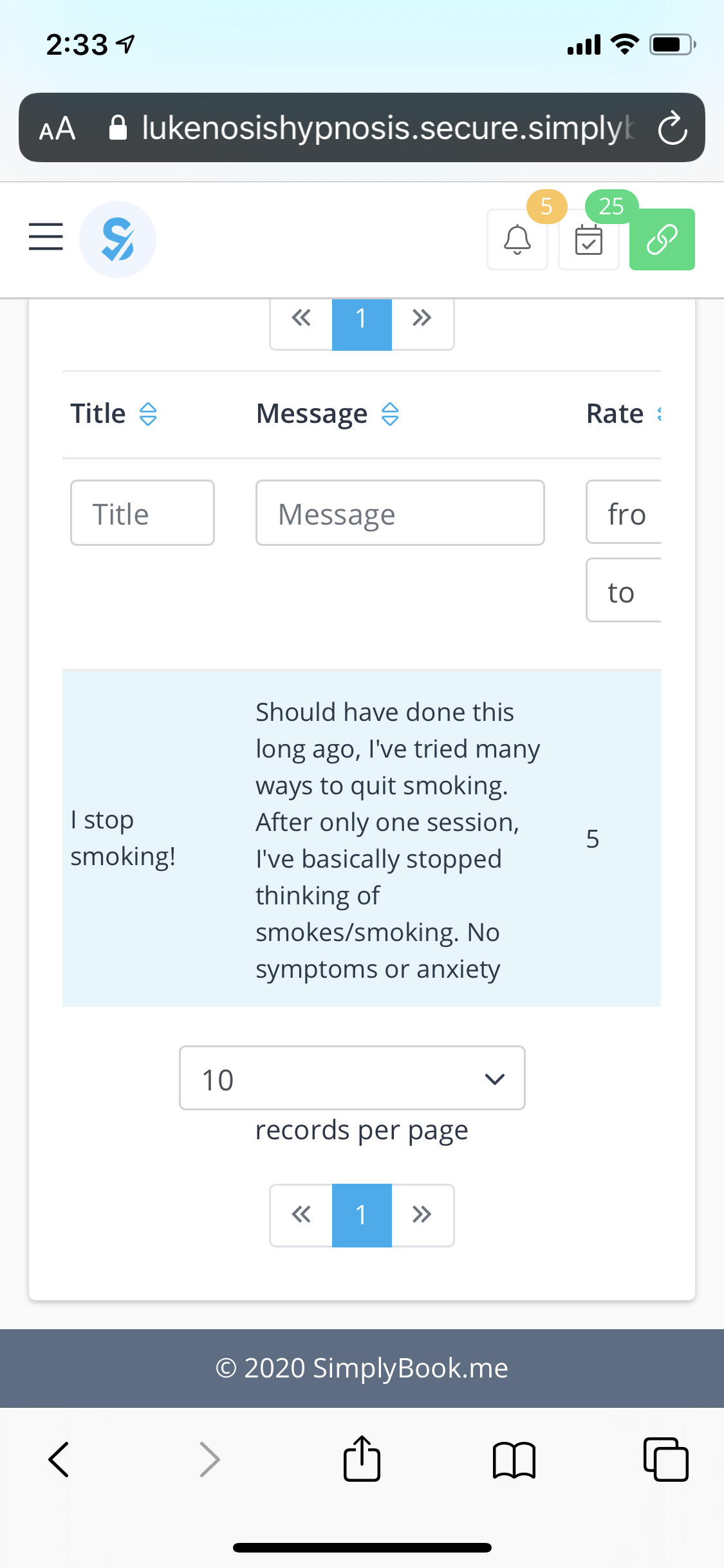724x1568 pixels.
Task: Open notifications bell with 5 badge
Action: (x=517, y=239)
